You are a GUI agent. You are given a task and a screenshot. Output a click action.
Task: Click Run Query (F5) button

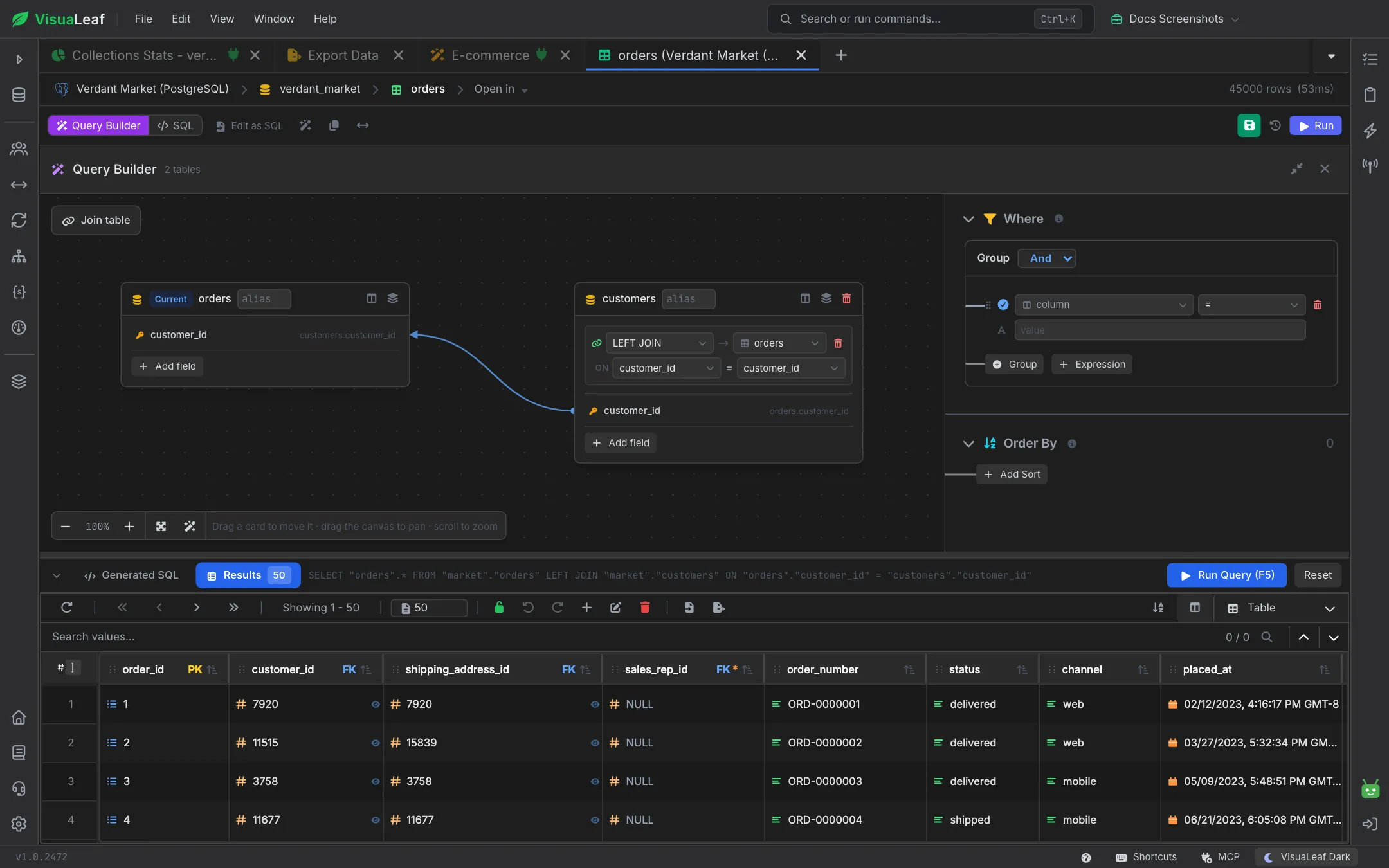point(1226,575)
